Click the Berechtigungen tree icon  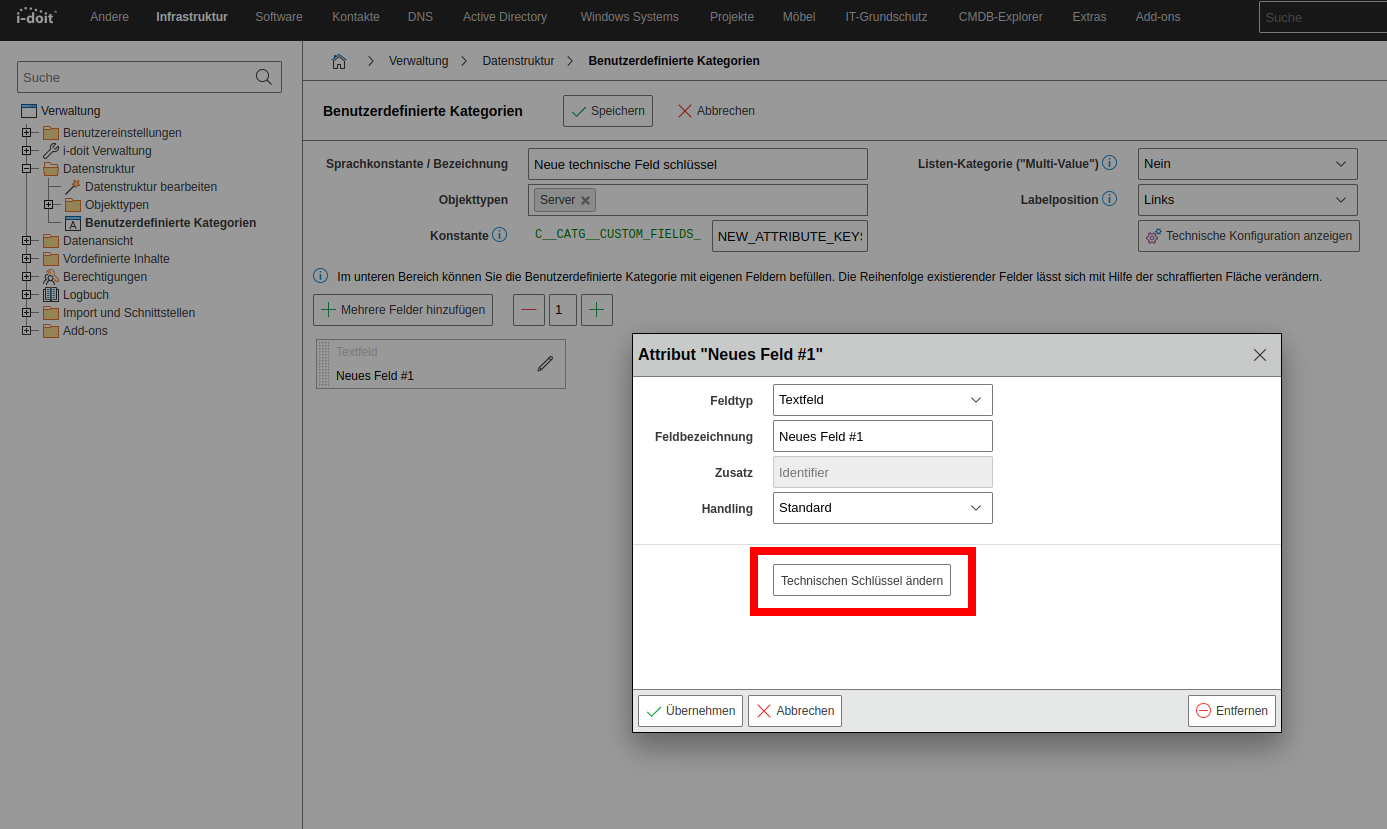pos(51,277)
